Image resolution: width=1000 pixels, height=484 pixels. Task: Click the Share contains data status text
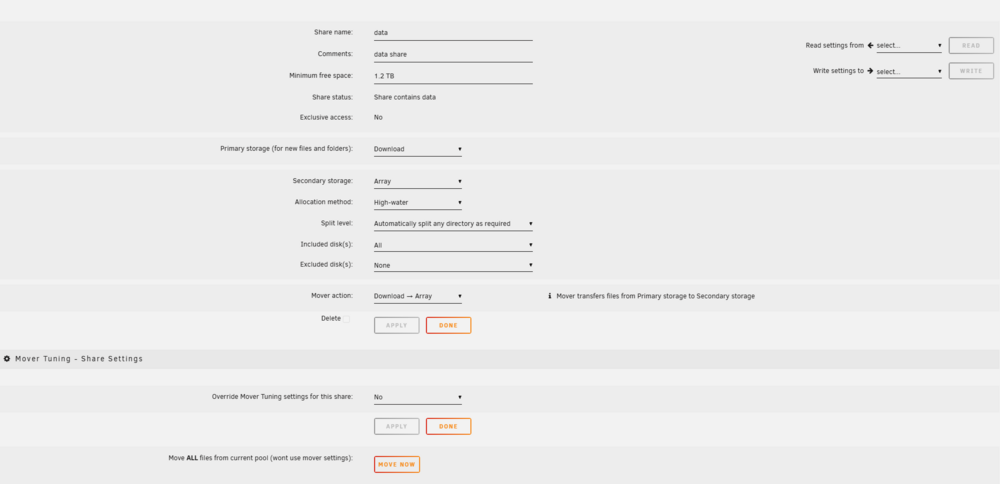pos(405,98)
